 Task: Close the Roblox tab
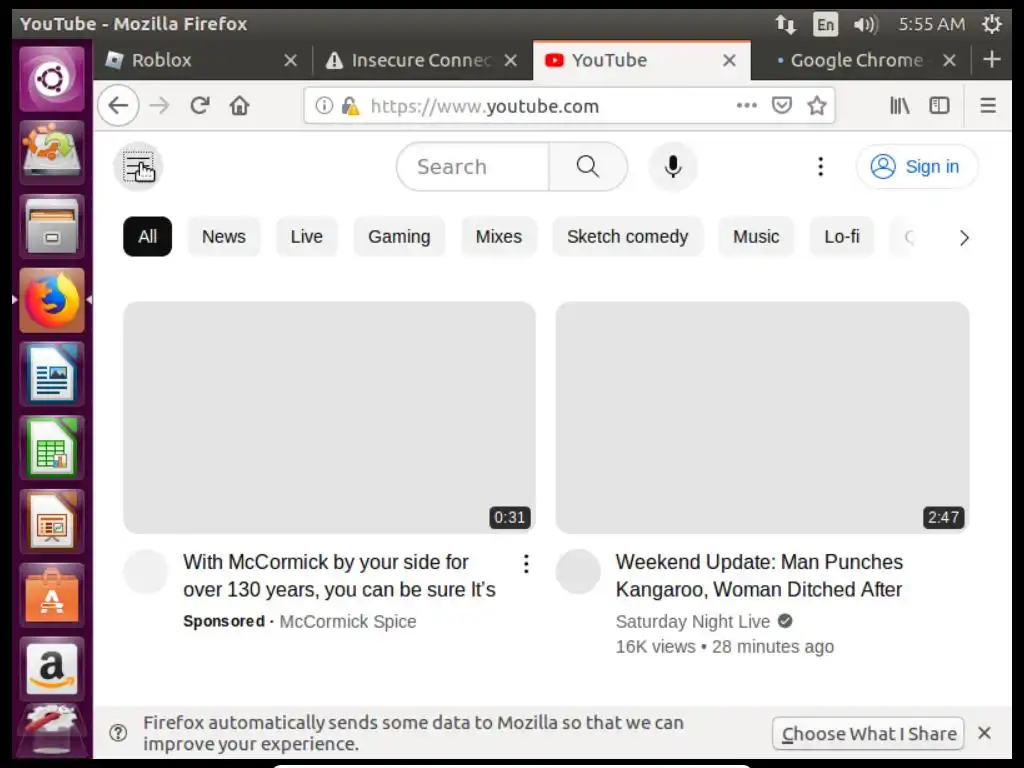pos(291,60)
